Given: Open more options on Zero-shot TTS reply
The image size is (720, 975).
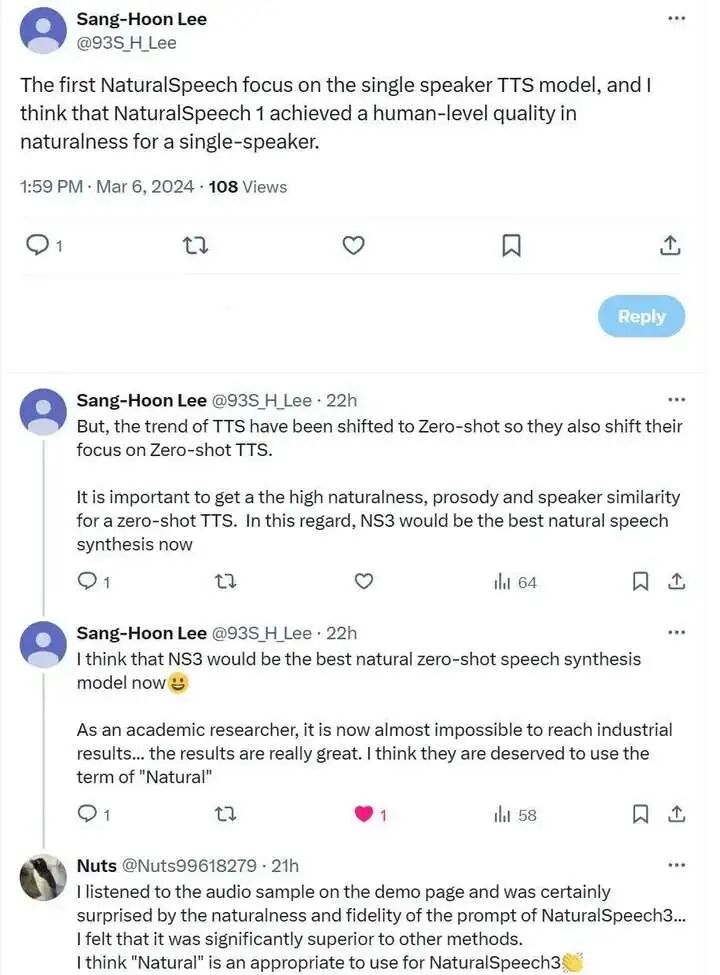Looking at the screenshot, I should tap(676, 400).
